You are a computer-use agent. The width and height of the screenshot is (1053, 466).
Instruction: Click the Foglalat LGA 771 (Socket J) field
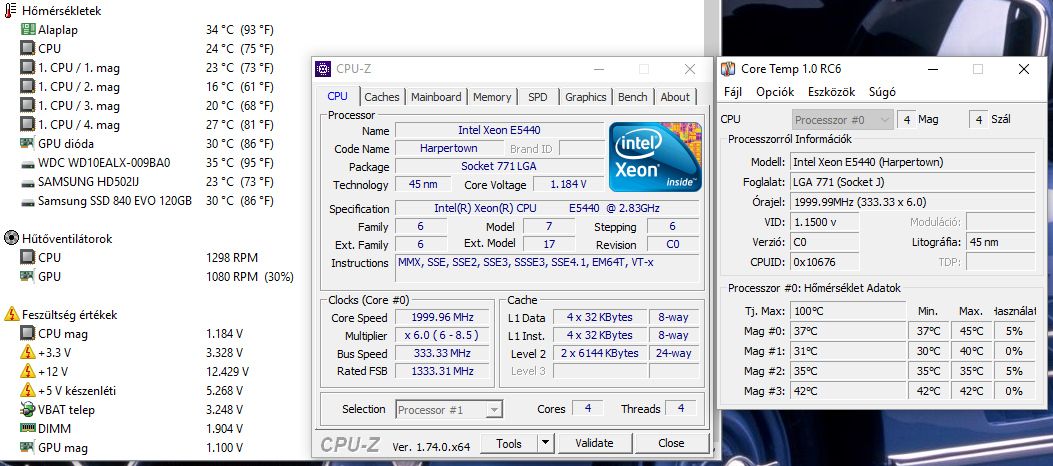912,182
